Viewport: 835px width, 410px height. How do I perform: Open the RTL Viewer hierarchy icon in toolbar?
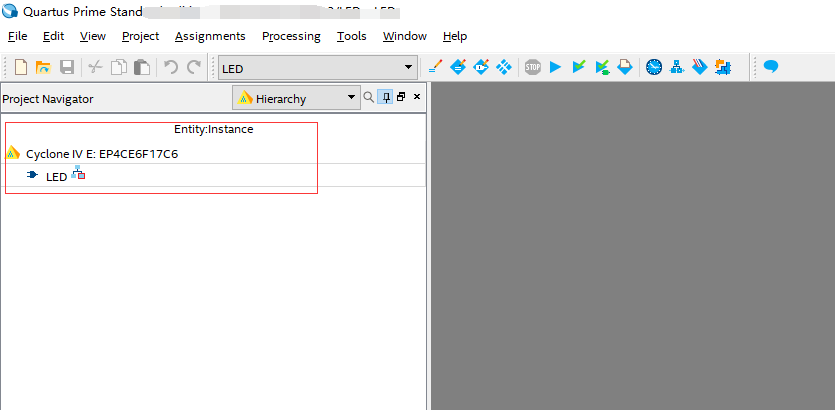[677, 67]
